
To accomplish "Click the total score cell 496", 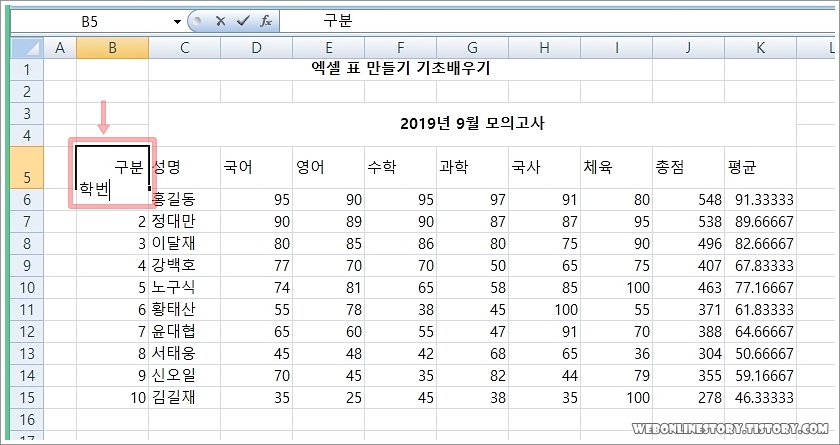I will coord(688,243).
